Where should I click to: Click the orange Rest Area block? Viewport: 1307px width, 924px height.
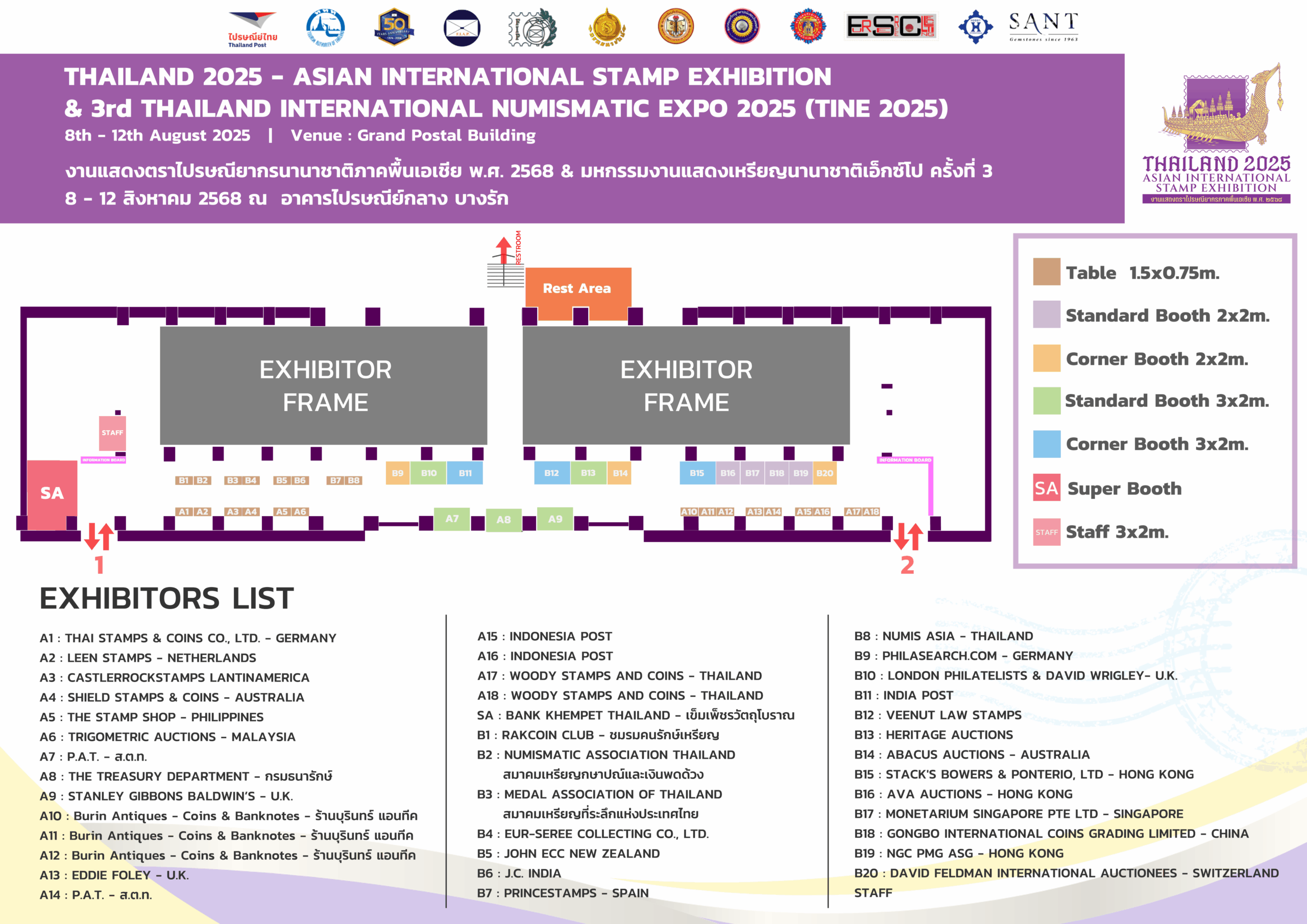(576, 288)
